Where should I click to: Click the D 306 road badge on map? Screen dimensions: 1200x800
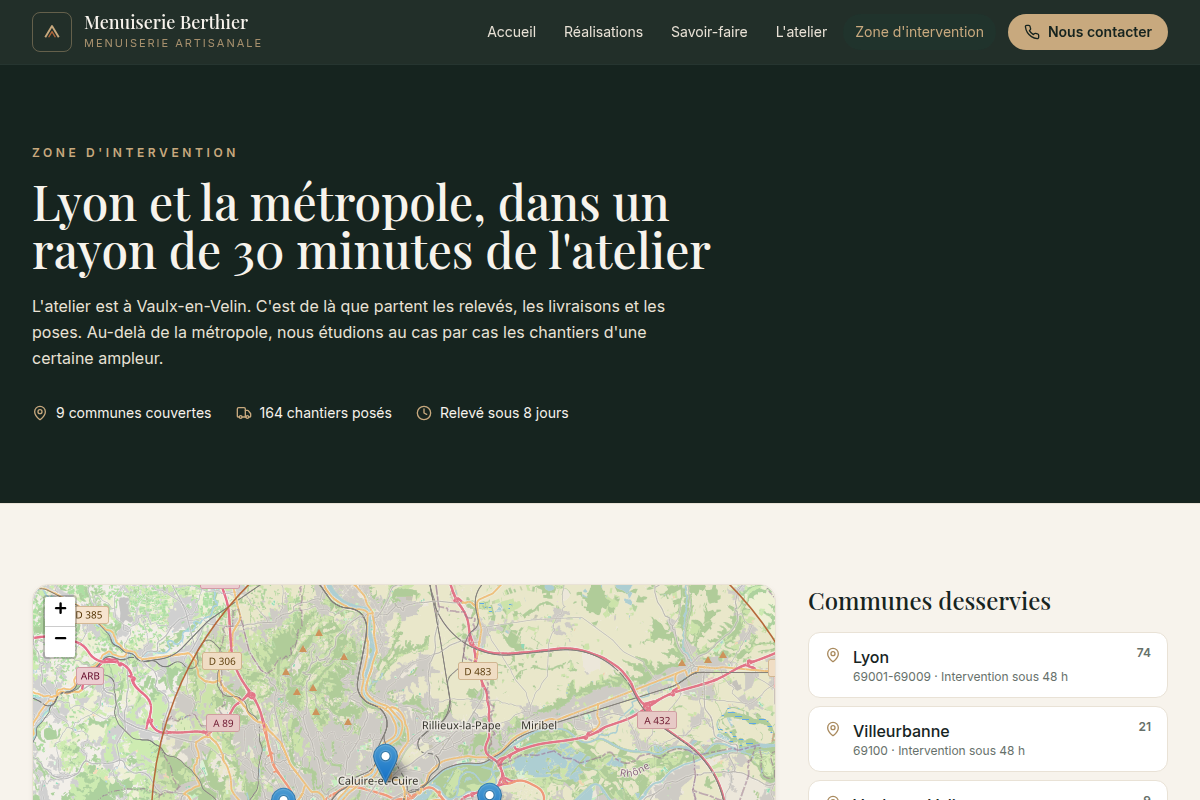pos(222,661)
